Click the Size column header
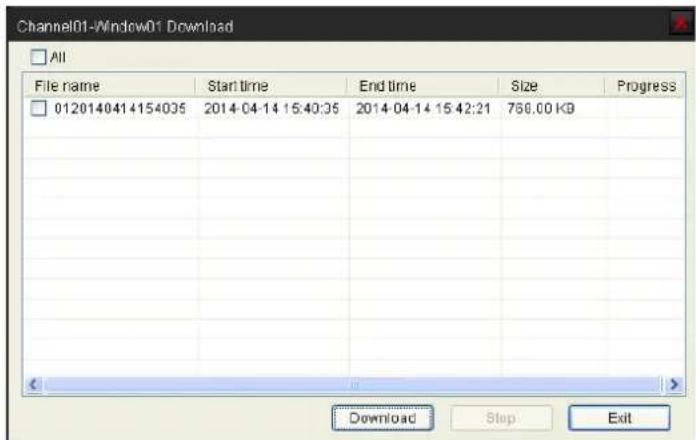 (552, 86)
